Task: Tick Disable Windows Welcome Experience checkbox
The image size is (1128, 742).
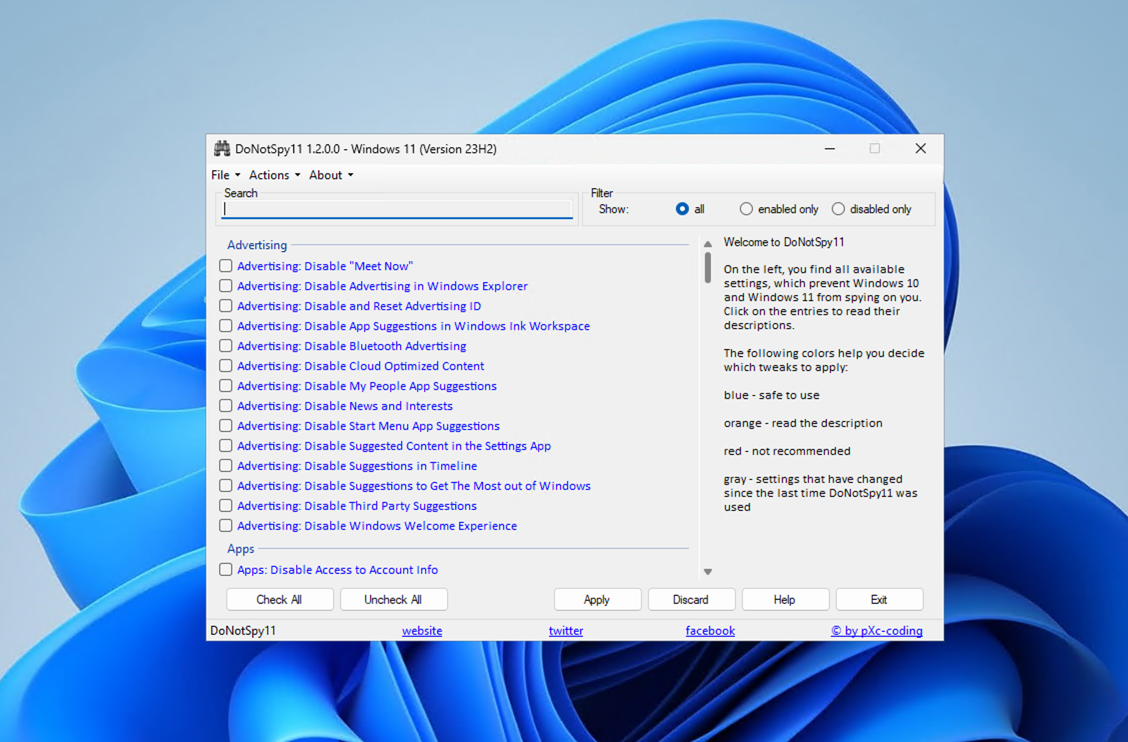Action: [226, 525]
